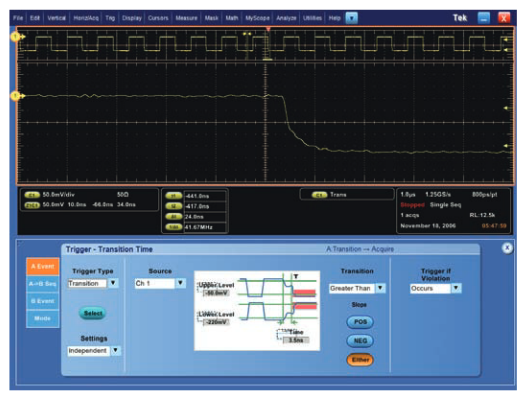The height and width of the screenshot is (397, 528).
Task: Switch to the A->B Seq tab
Action: 43,284
